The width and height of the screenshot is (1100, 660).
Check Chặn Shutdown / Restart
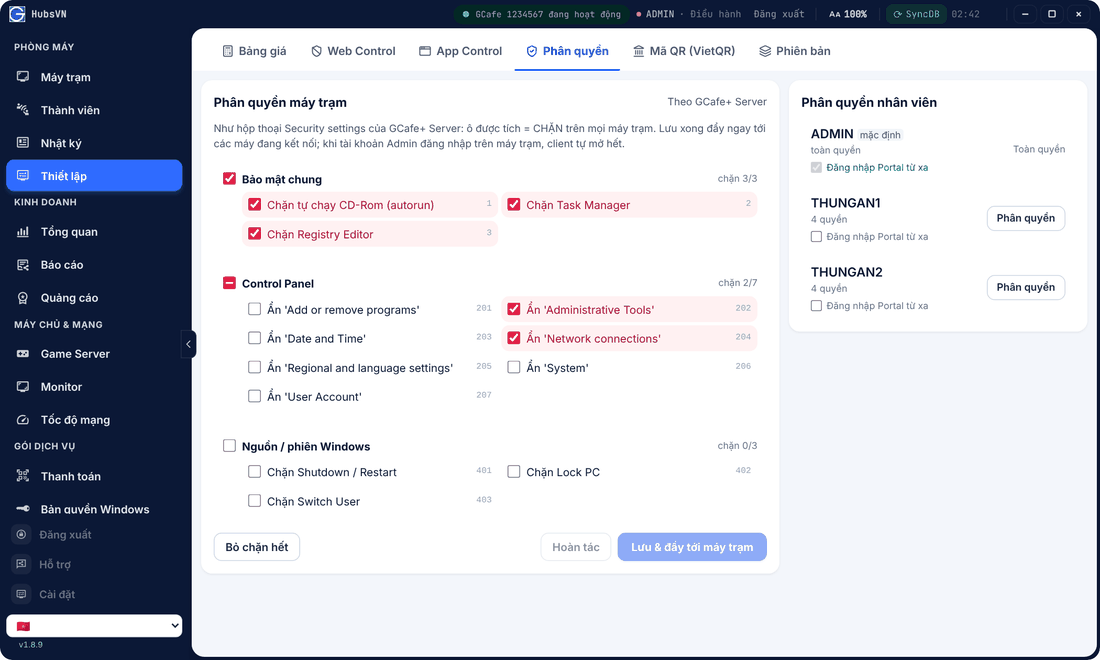coord(255,471)
